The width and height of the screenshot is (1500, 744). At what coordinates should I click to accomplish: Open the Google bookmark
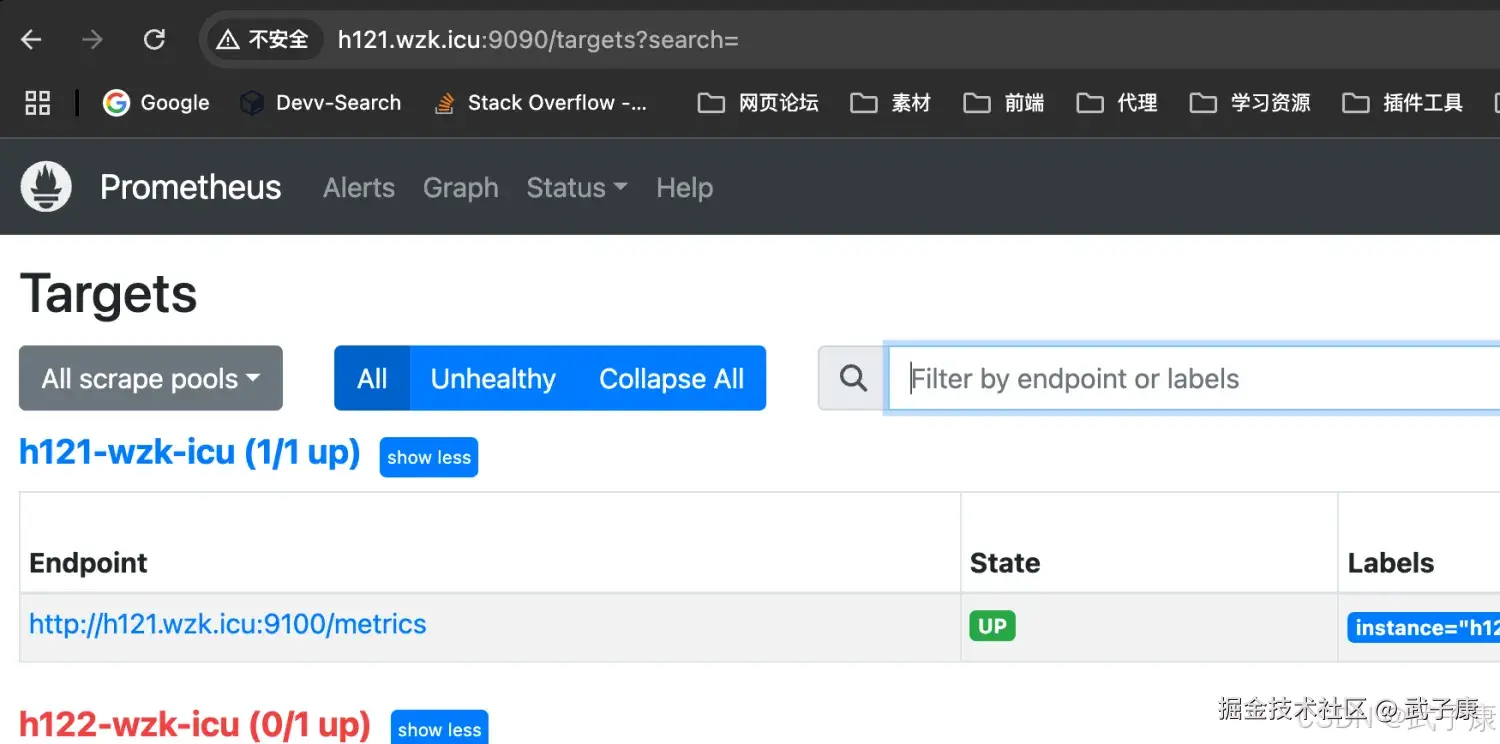click(156, 102)
